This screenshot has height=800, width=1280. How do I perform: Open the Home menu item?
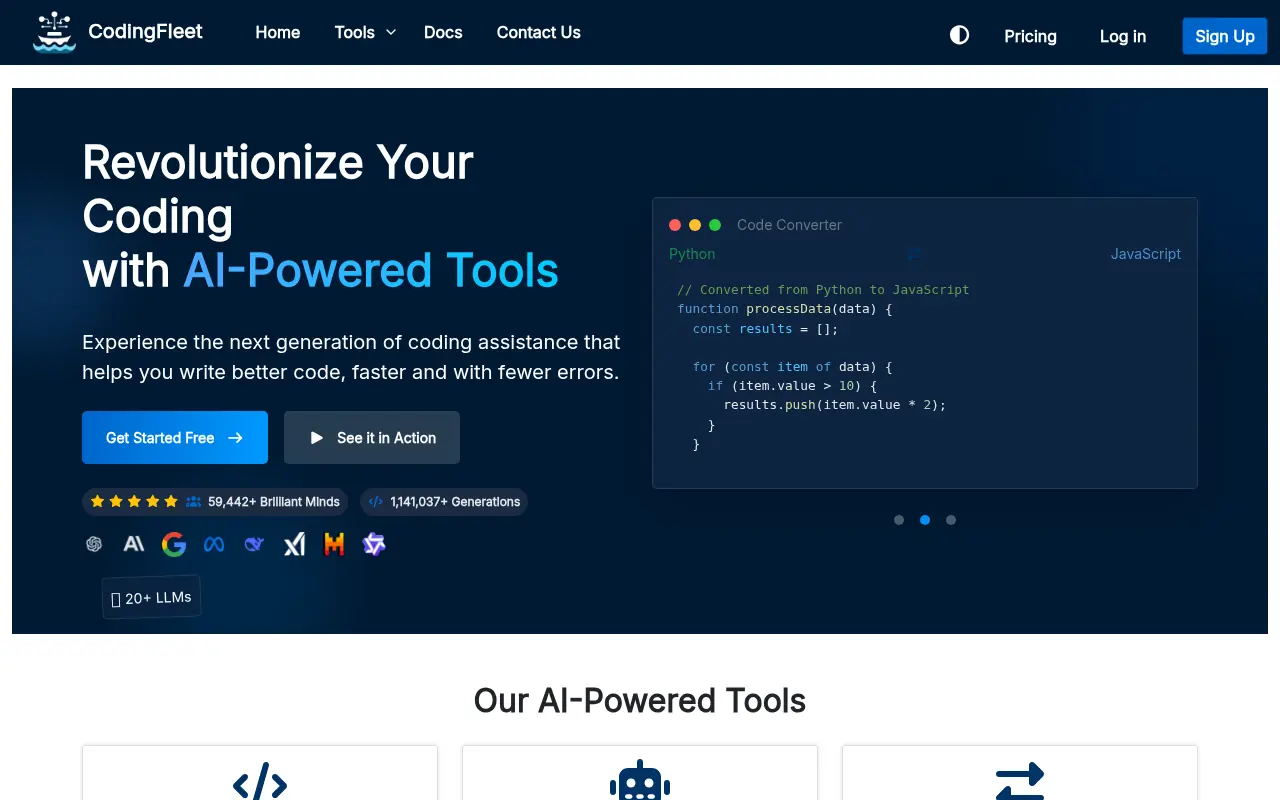point(277,32)
